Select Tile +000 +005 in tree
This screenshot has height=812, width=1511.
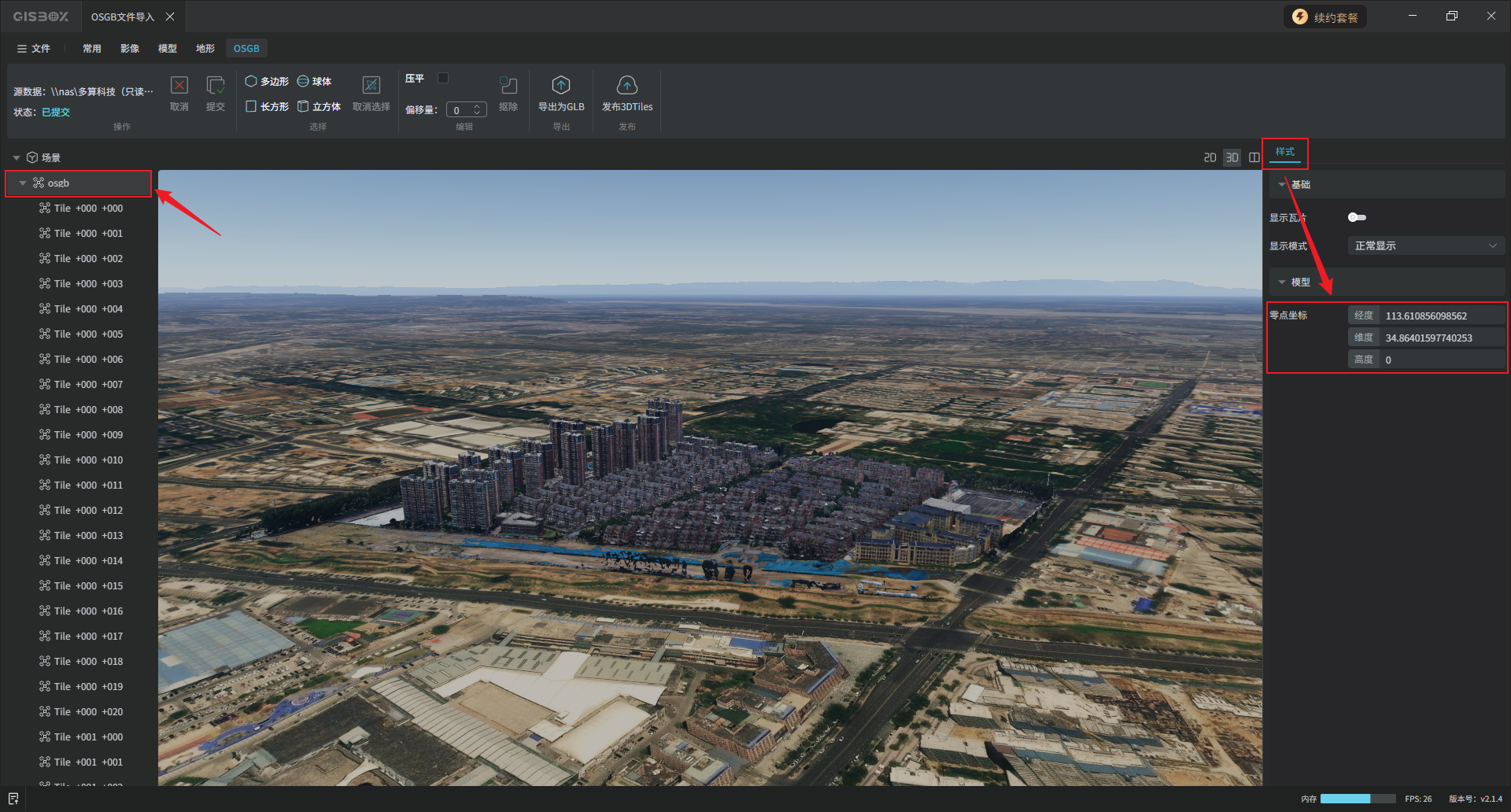(88, 334)
